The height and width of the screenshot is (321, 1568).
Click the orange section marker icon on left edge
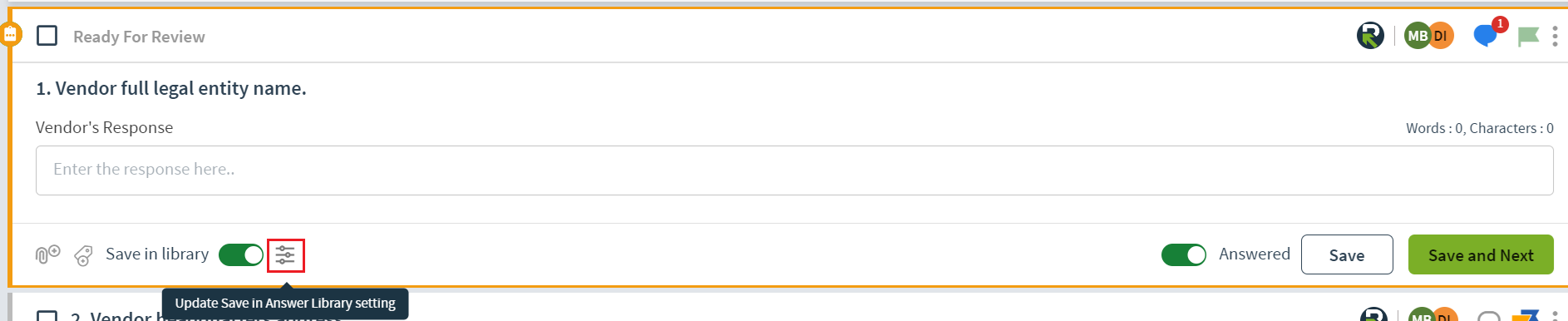point(10,35)
